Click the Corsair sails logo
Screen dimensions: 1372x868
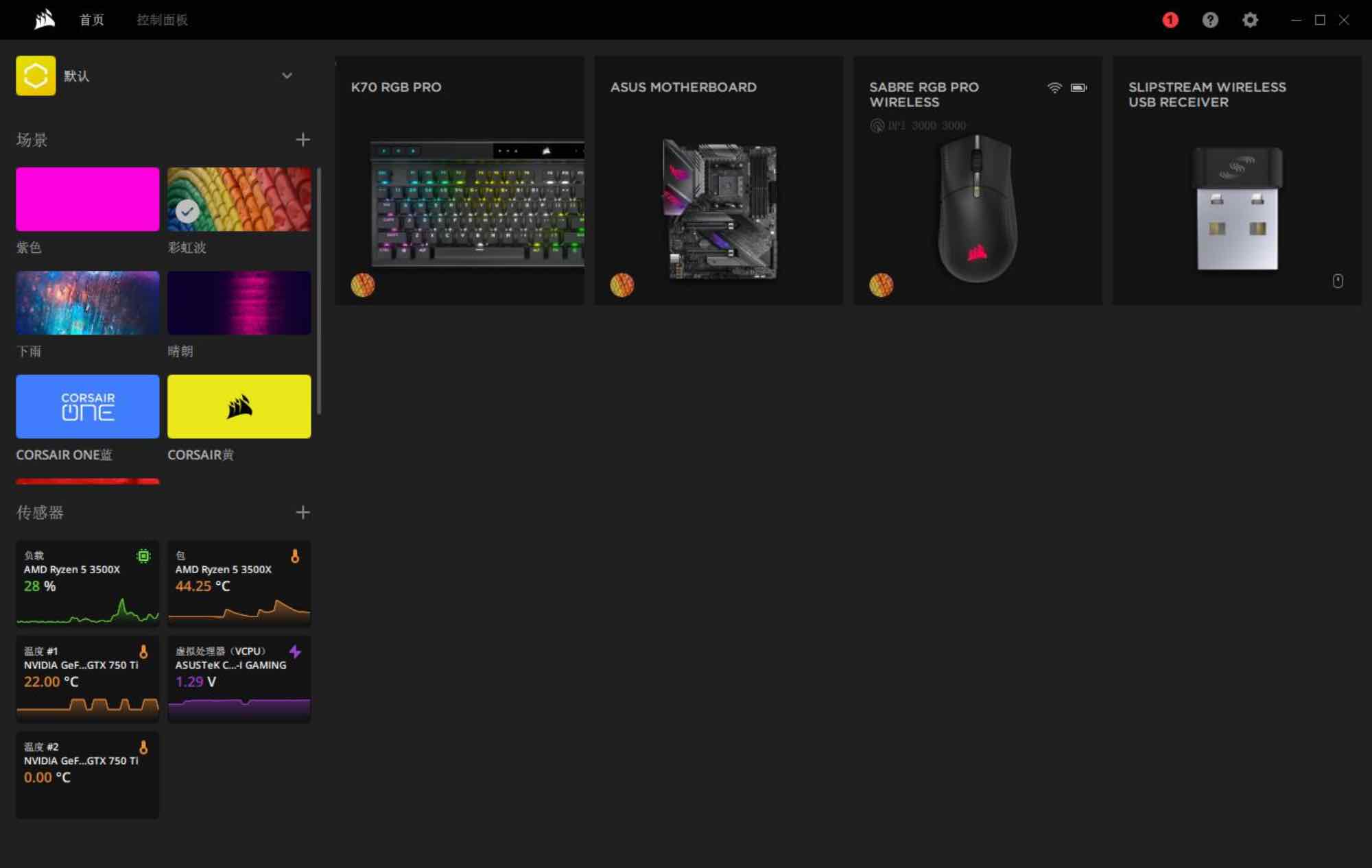45,20
